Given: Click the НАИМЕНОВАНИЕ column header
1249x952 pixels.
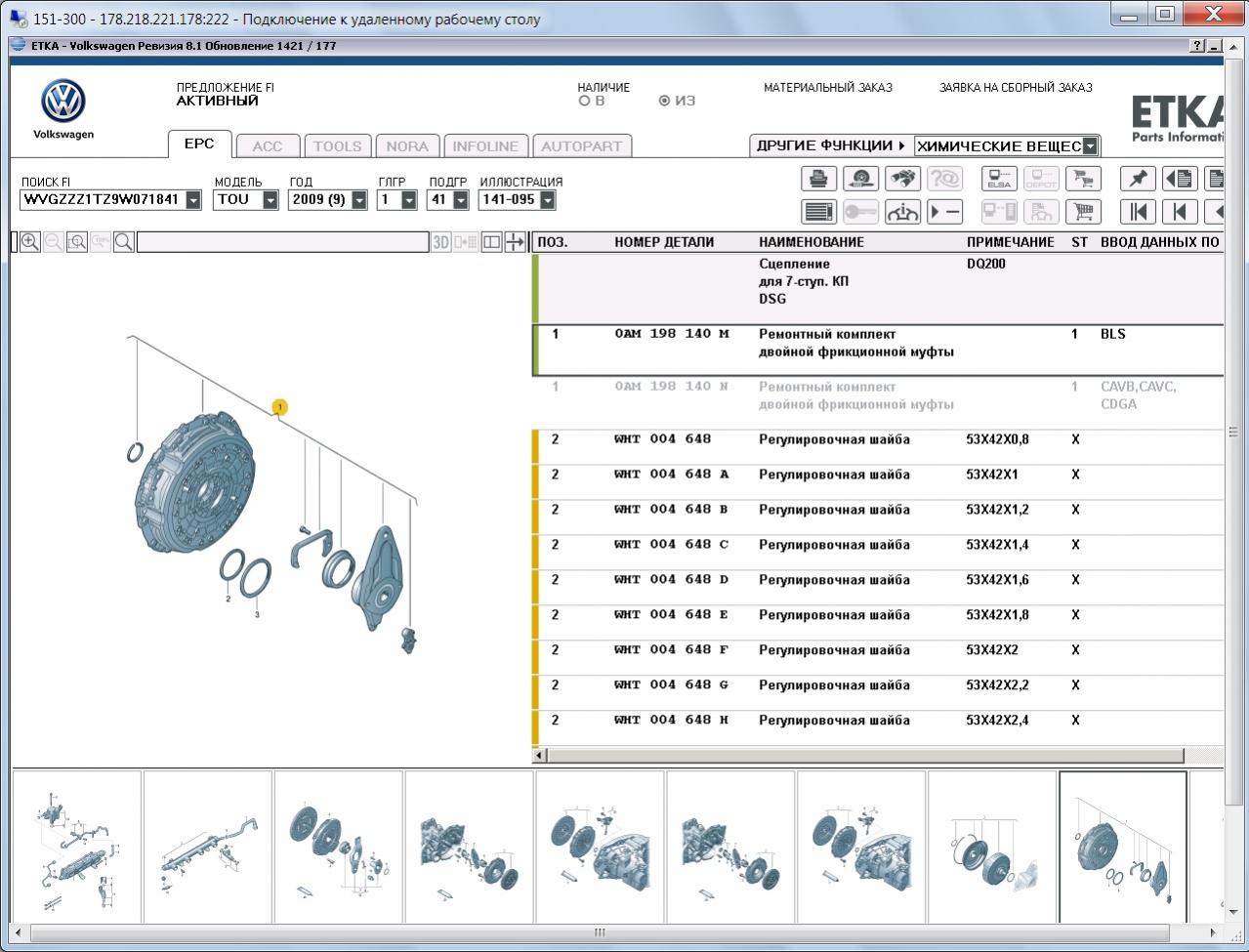Looking at the screenshot, I should (812, 242).
